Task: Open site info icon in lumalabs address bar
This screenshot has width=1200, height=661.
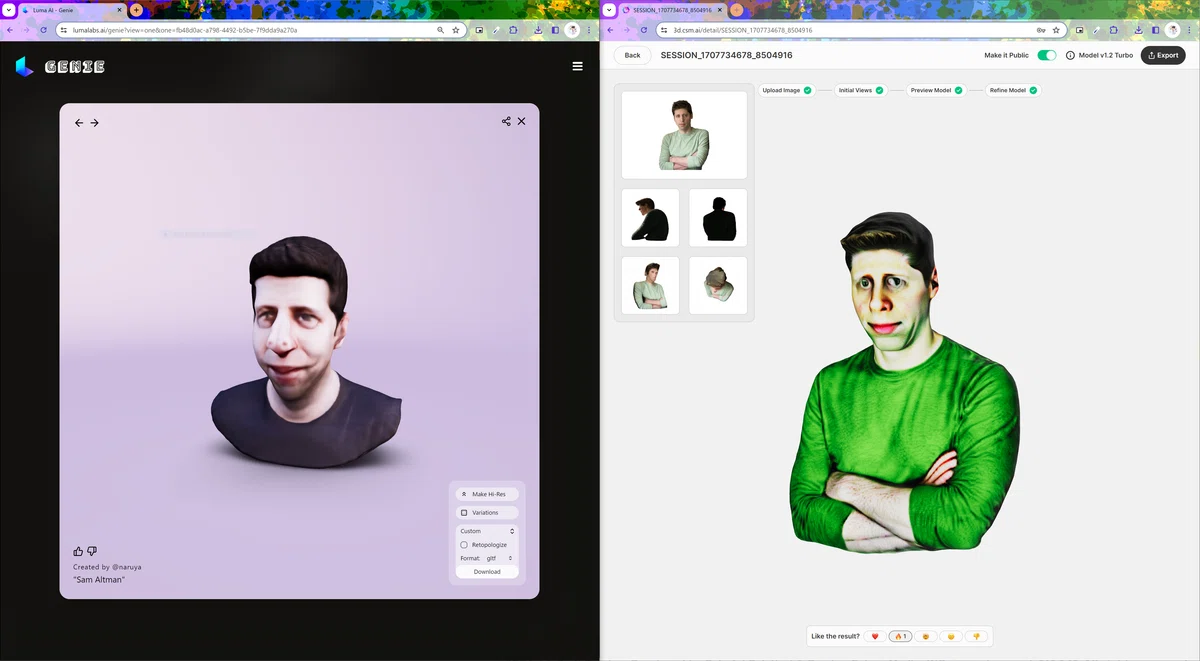Action: [65, 30]
